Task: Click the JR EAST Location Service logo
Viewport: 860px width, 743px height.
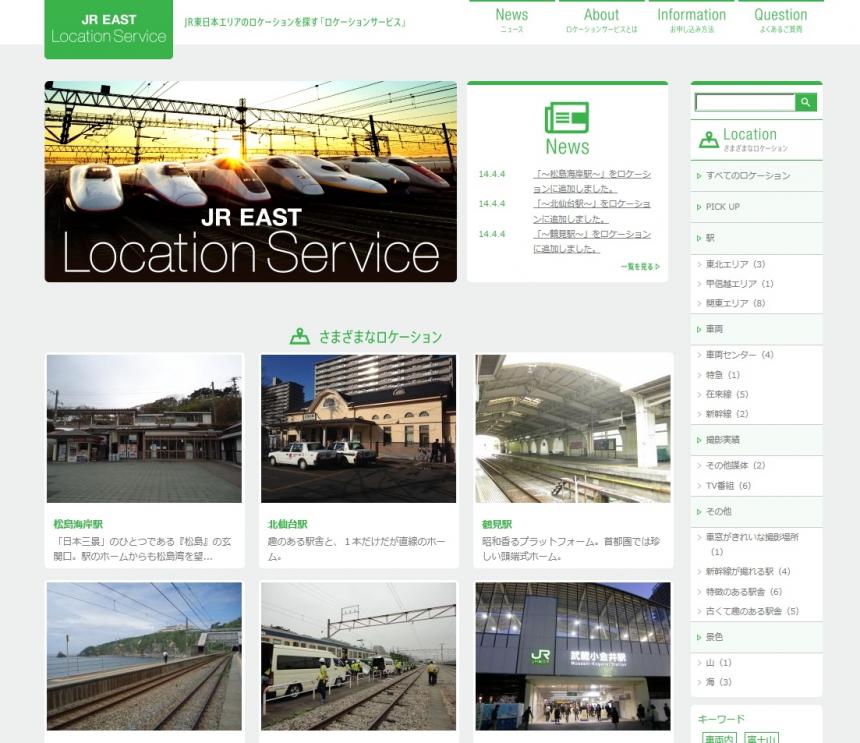Action: [109, 29]
